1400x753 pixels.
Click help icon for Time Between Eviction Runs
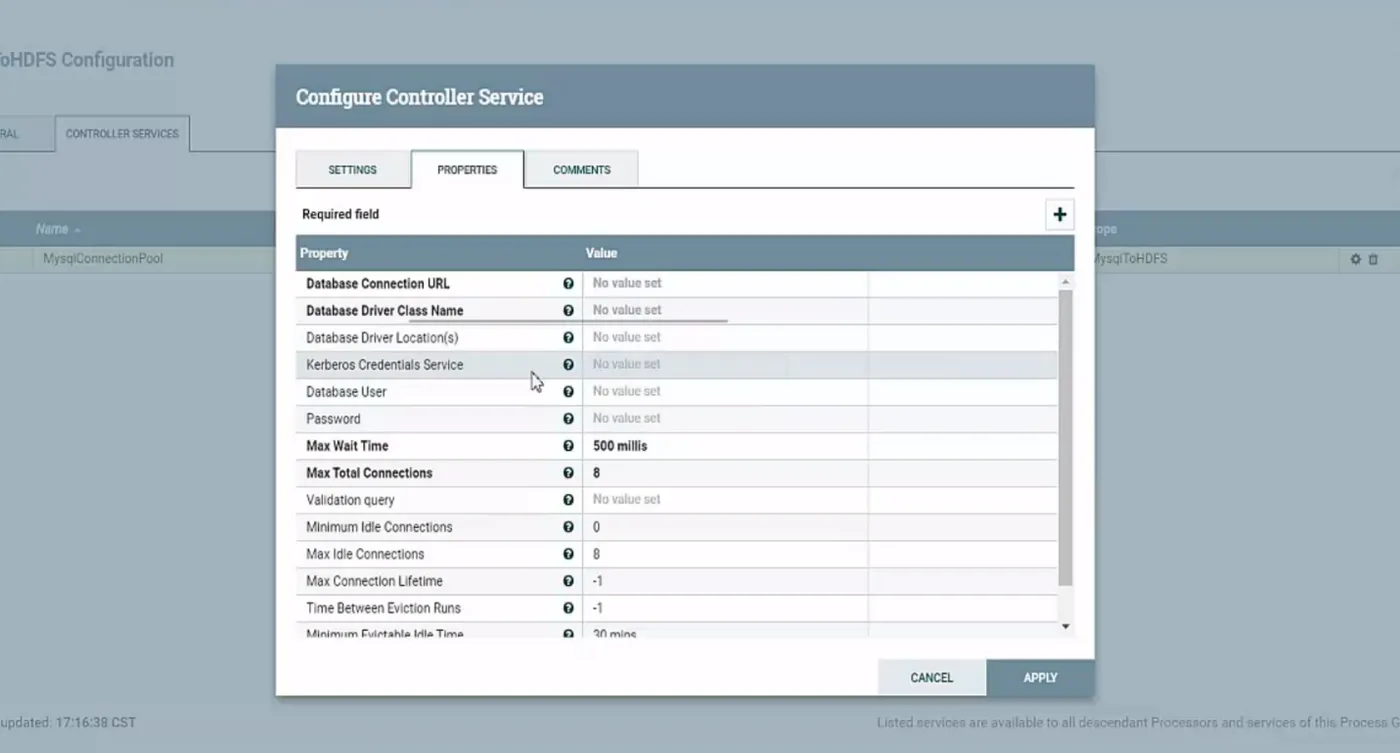568,608
